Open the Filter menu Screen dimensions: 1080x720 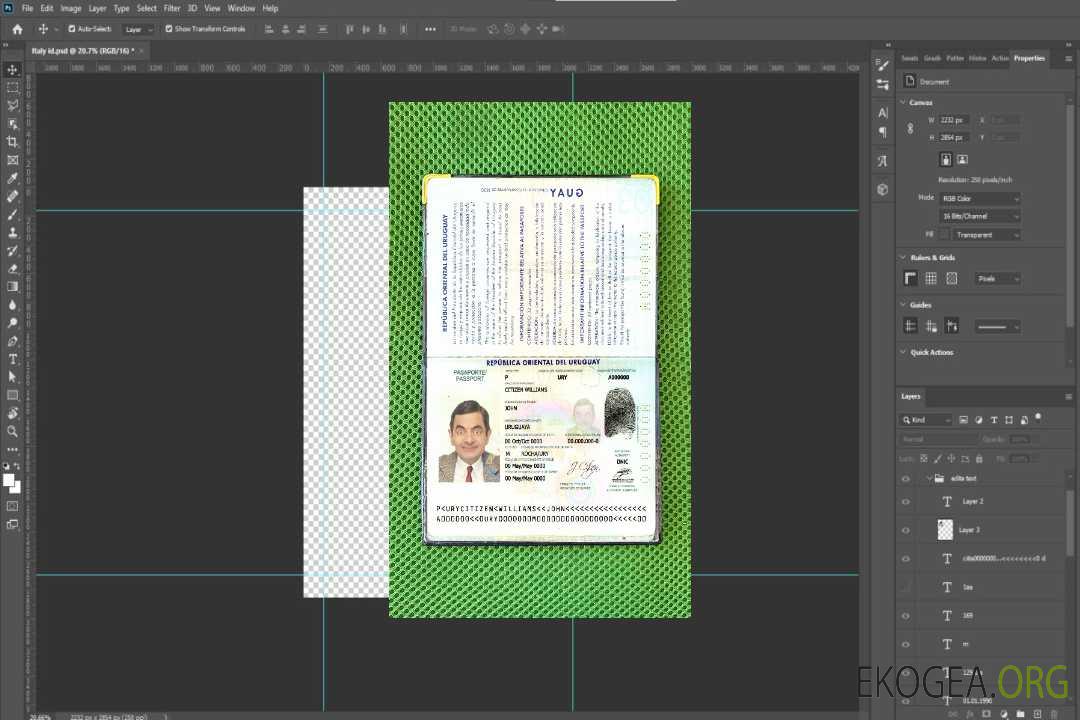click(x=172, y=8)
